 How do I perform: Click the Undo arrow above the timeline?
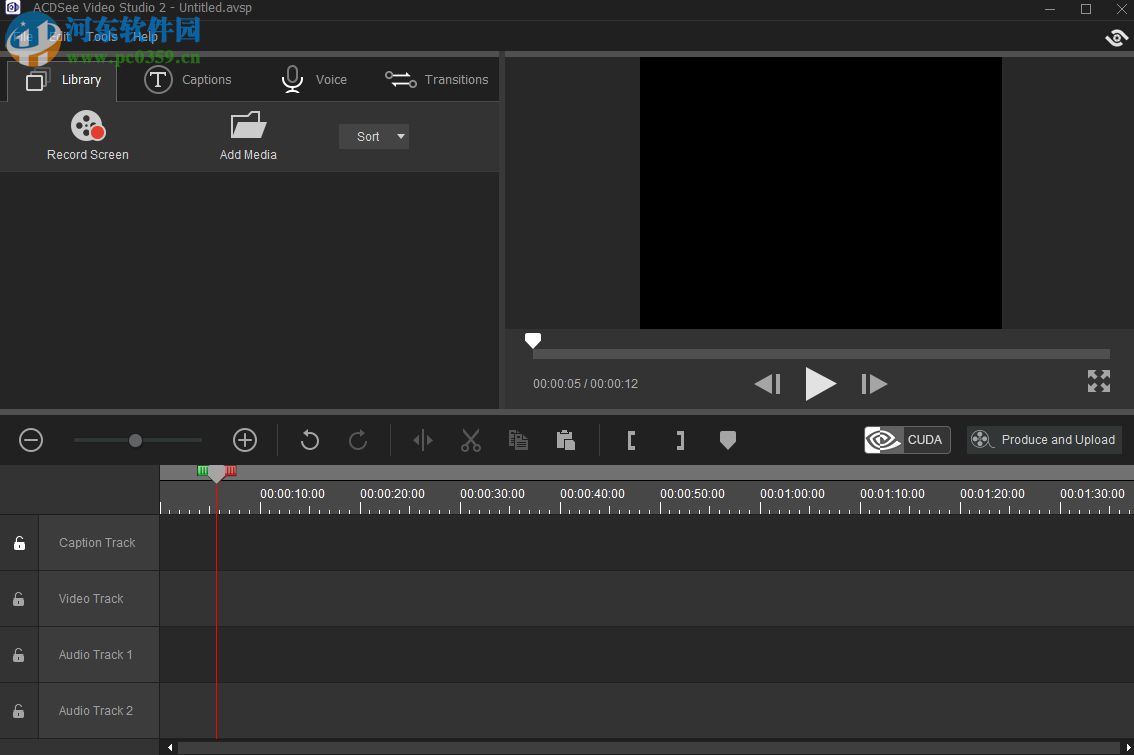point(309,440)
